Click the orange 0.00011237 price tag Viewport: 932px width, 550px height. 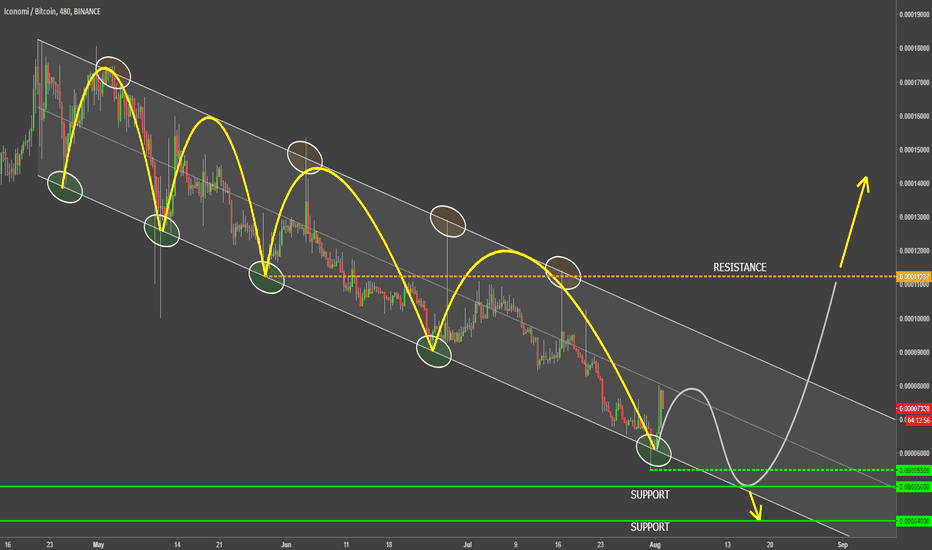click(914, 276)
